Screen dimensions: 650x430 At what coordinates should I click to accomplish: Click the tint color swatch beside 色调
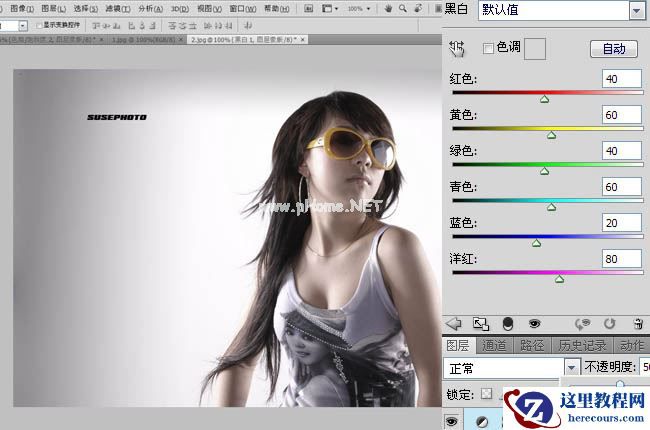tap(534, 49)
